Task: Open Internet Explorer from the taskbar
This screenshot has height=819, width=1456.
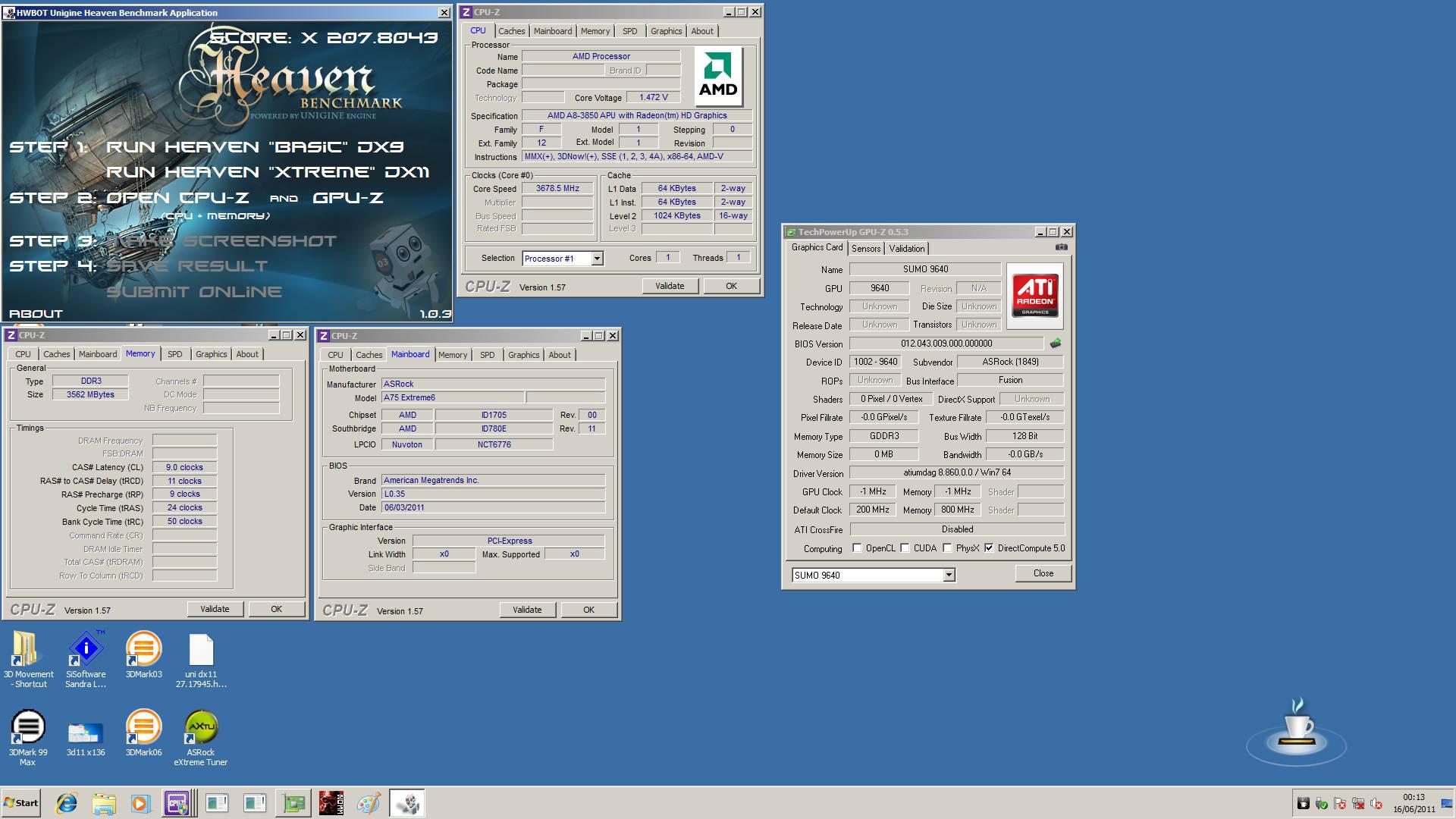Action: [67, 803]
